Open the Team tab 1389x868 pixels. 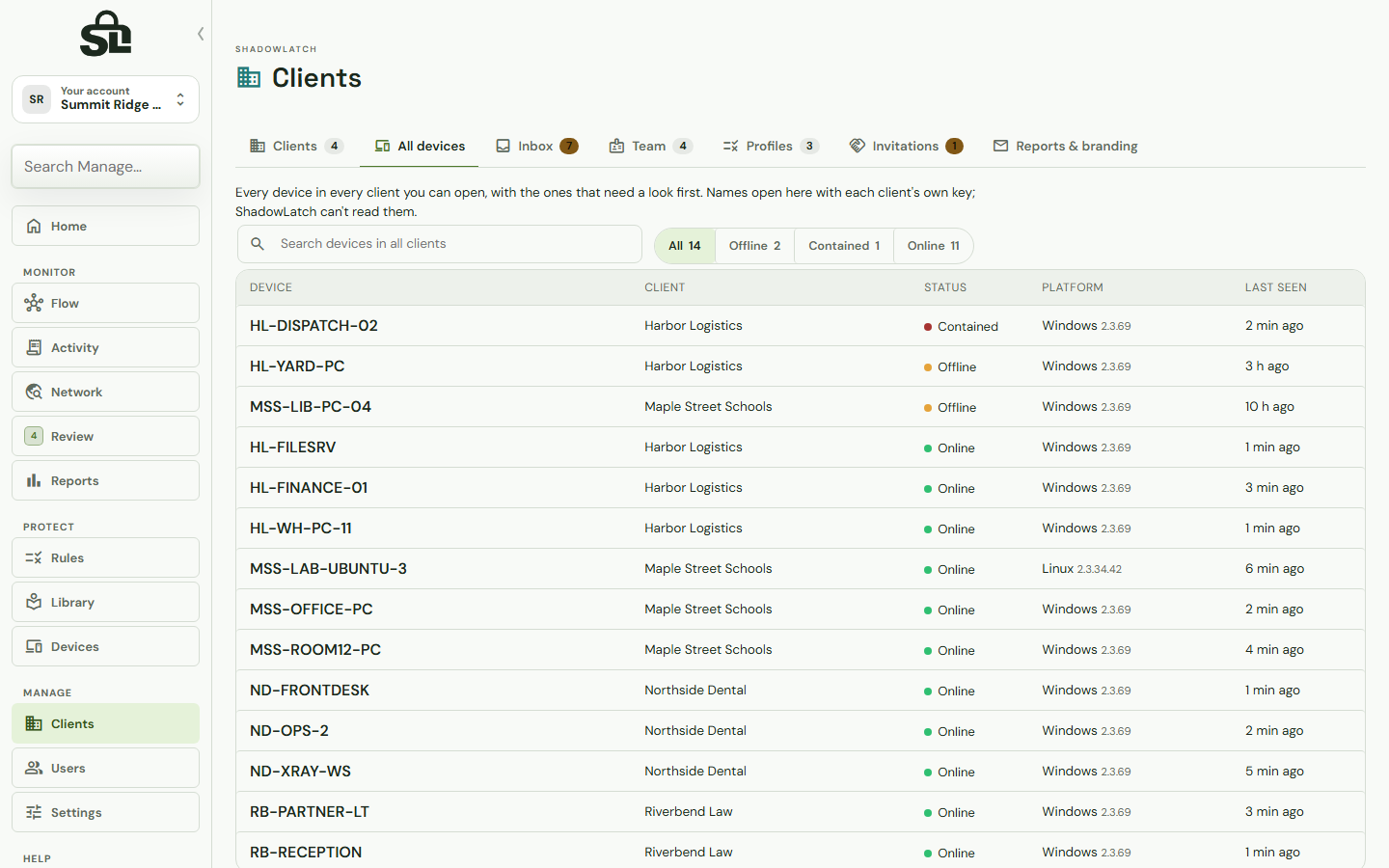pos(650,146)
